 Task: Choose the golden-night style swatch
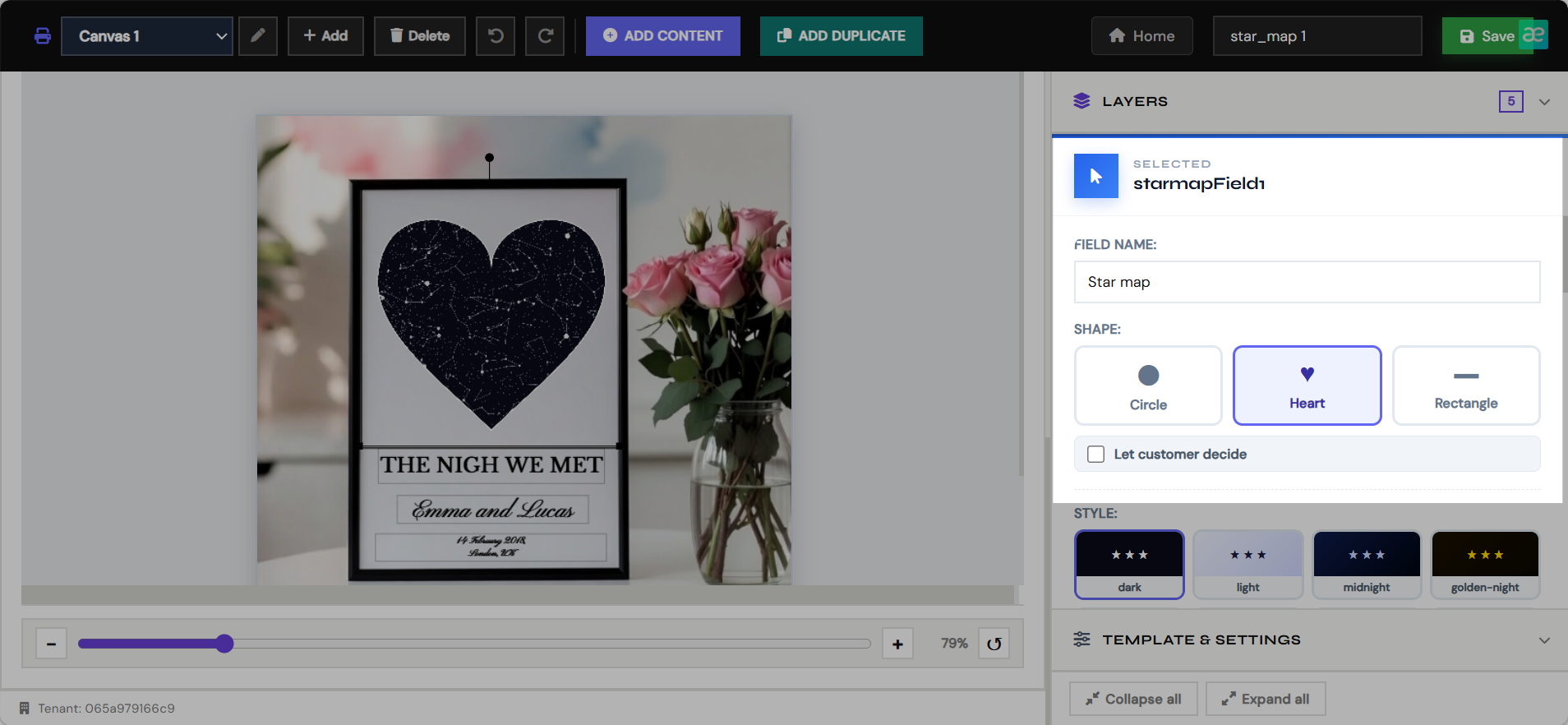[1485, 565]
